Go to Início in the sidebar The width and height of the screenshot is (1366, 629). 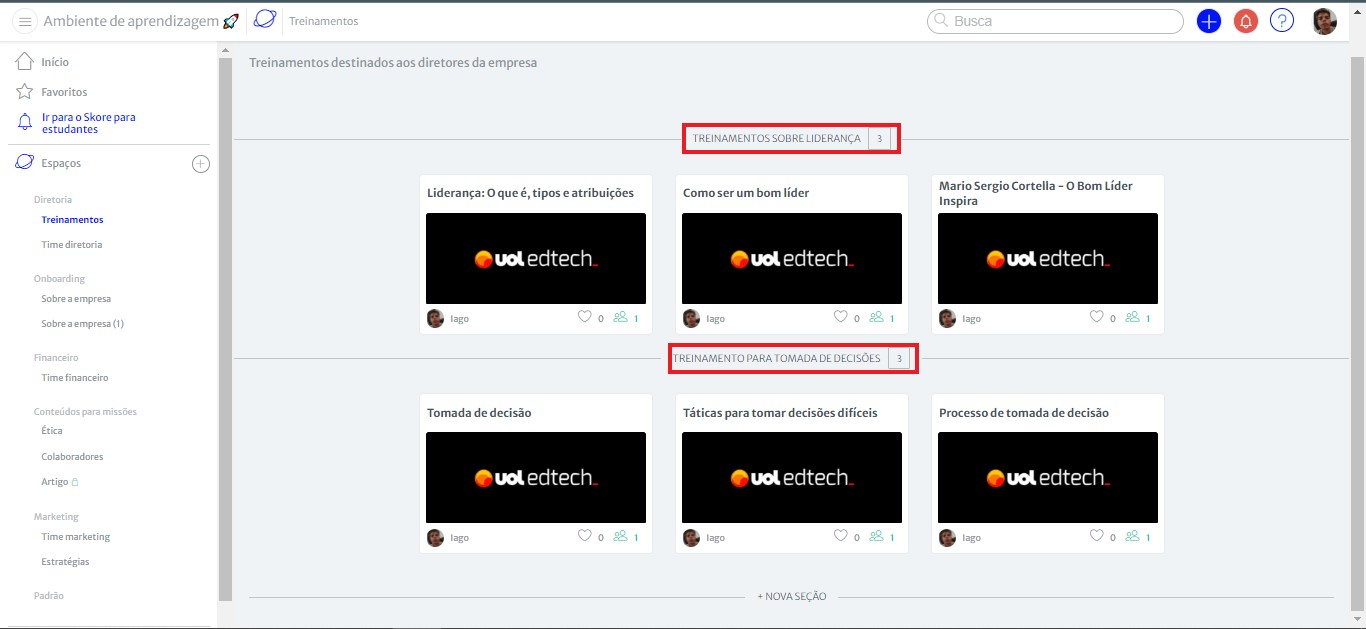[55, 62]
